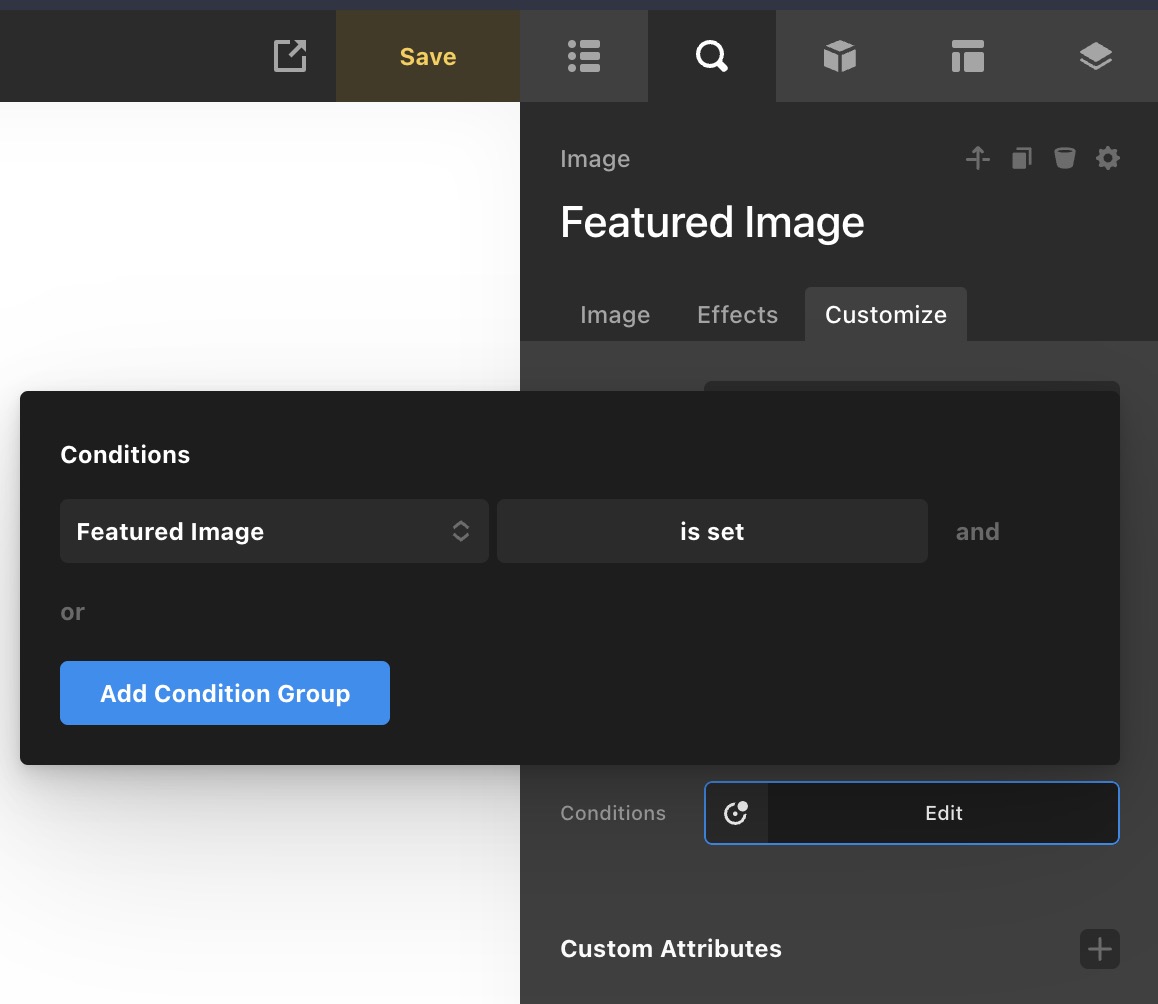This screenshot has height=1004, width=1158.
Task: Switch to the Effects tab
Action: pyautogui.click(x=737, y=315)
